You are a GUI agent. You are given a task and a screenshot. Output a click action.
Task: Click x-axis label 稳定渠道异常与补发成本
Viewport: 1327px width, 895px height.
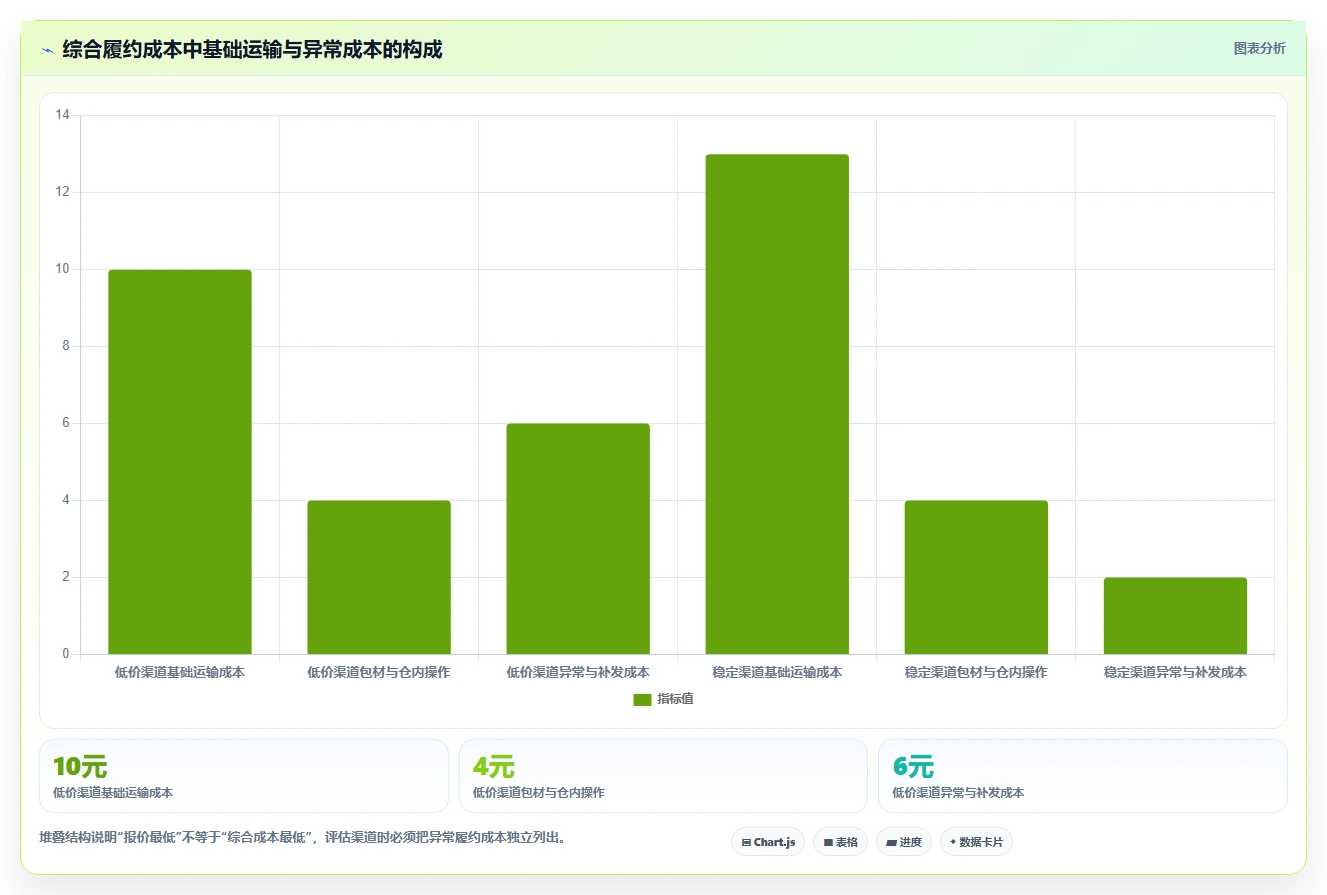(1175, 672)
